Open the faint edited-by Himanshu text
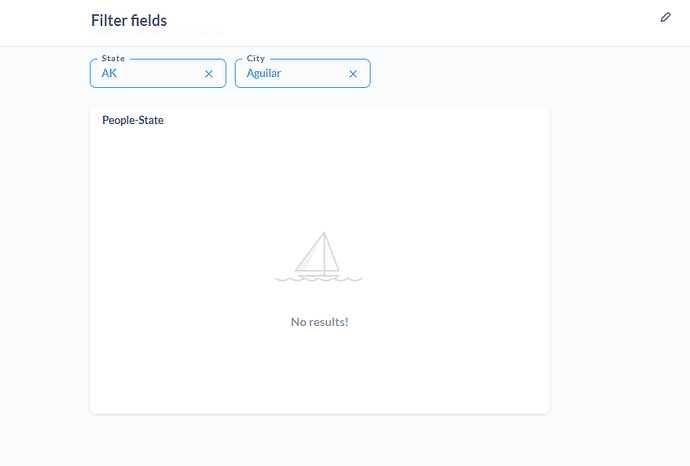Screen dimensions: 690x466 pyautogui.click(x=157, y=32)
